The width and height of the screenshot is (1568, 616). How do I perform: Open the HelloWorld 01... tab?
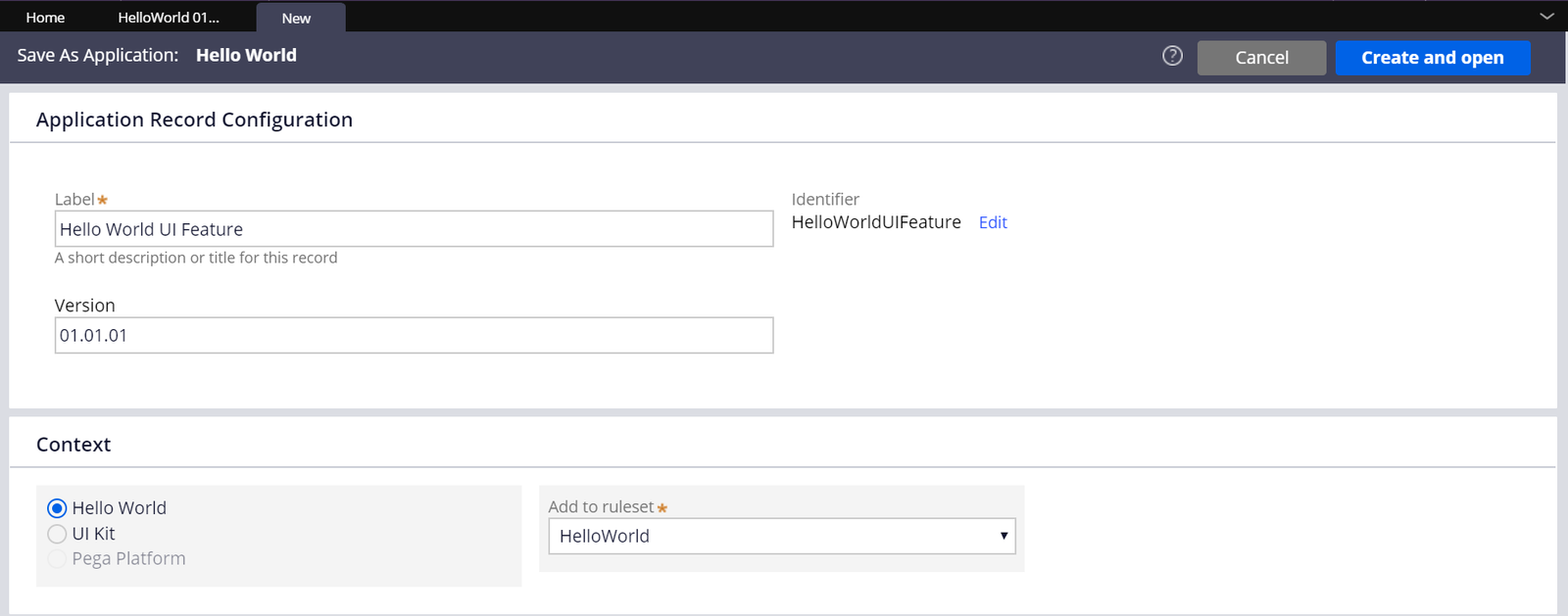[x=169, y=18]
